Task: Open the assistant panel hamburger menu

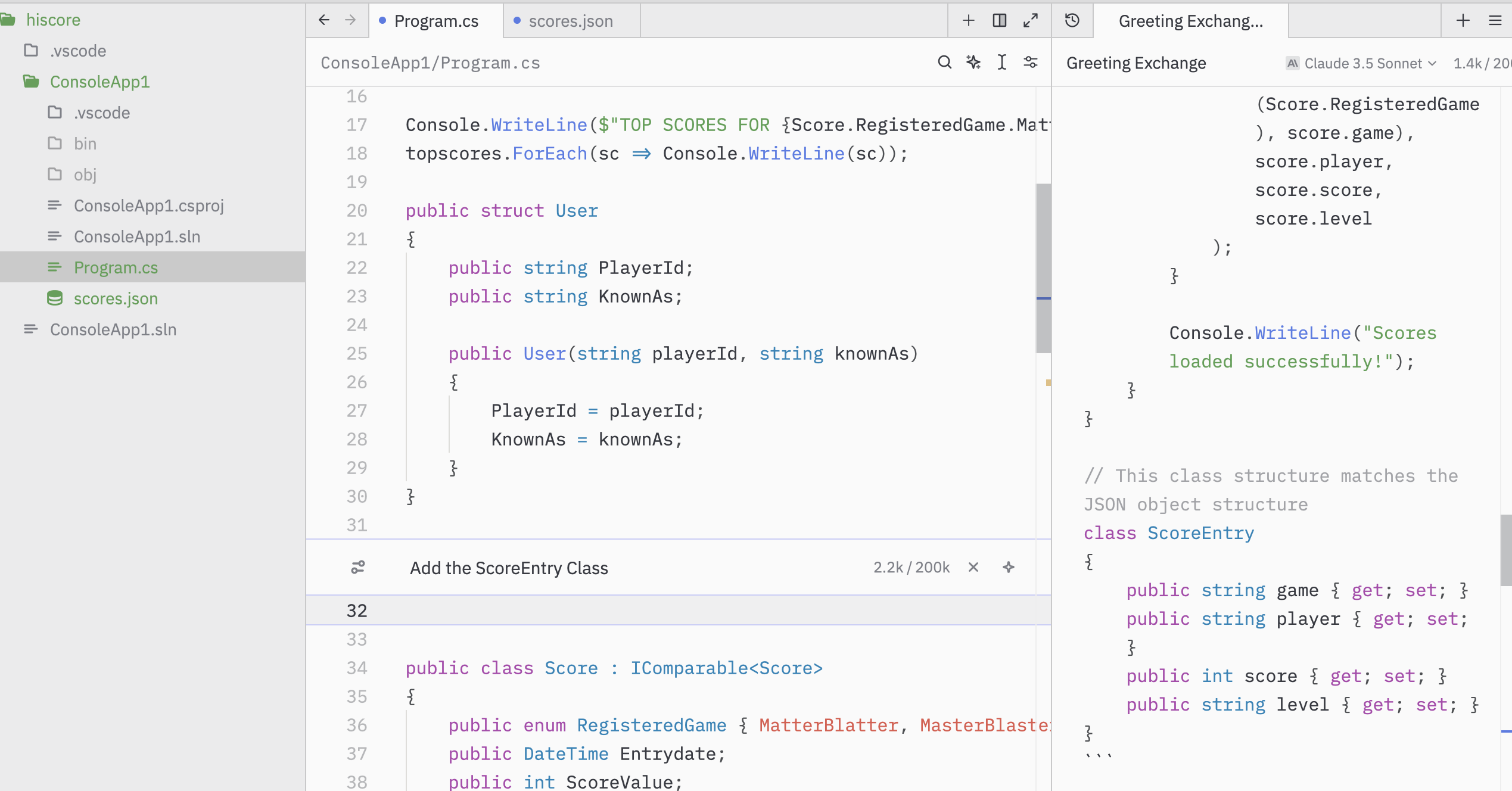Action: coord(1495,20)
